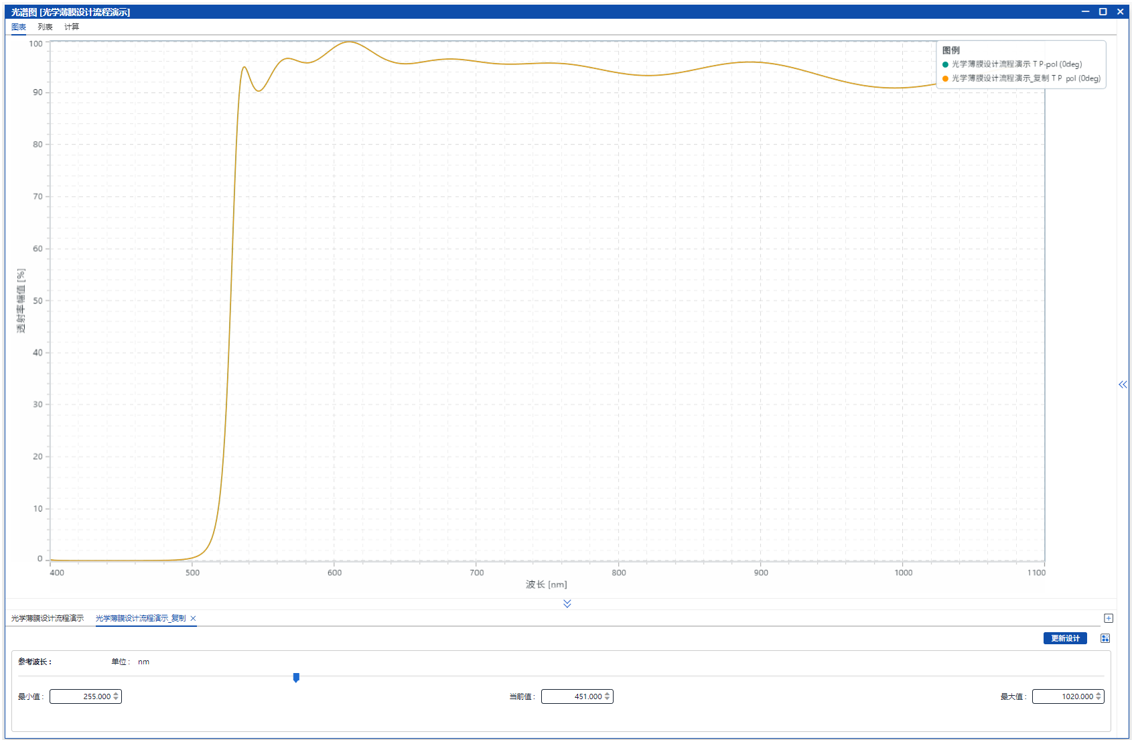Click the 当前值 input field
Viewport: 1133px width, 744px height.
(x=572, y=697)
